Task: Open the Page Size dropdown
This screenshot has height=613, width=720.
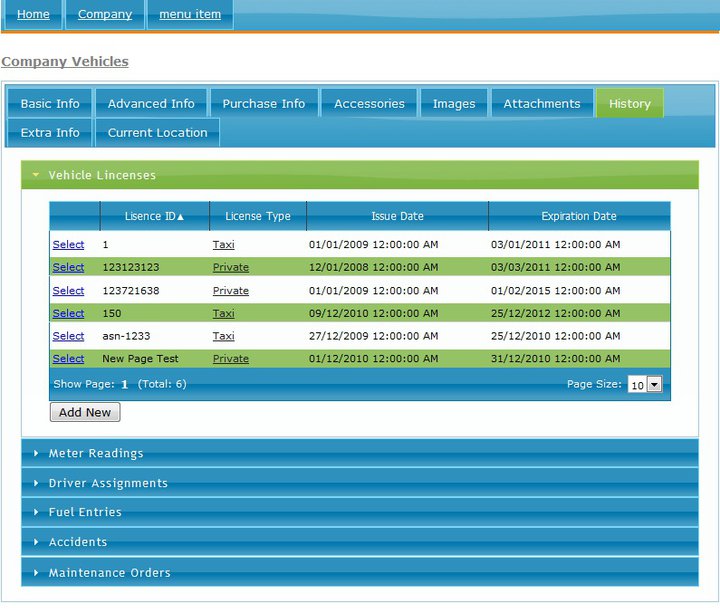Action: pyautogui.click(x=645, y=384)
